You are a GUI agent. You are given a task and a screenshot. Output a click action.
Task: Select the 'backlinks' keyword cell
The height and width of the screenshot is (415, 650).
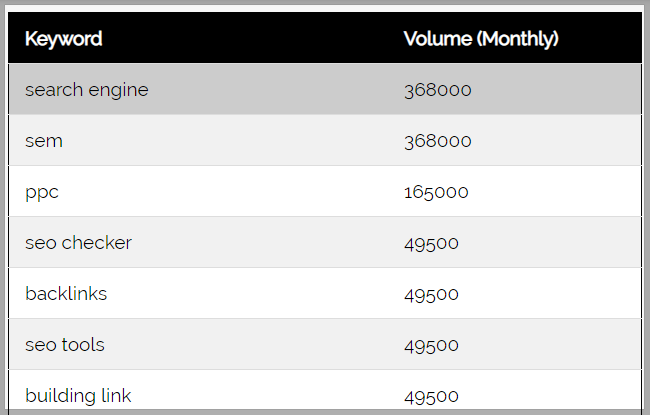point(66,294)
